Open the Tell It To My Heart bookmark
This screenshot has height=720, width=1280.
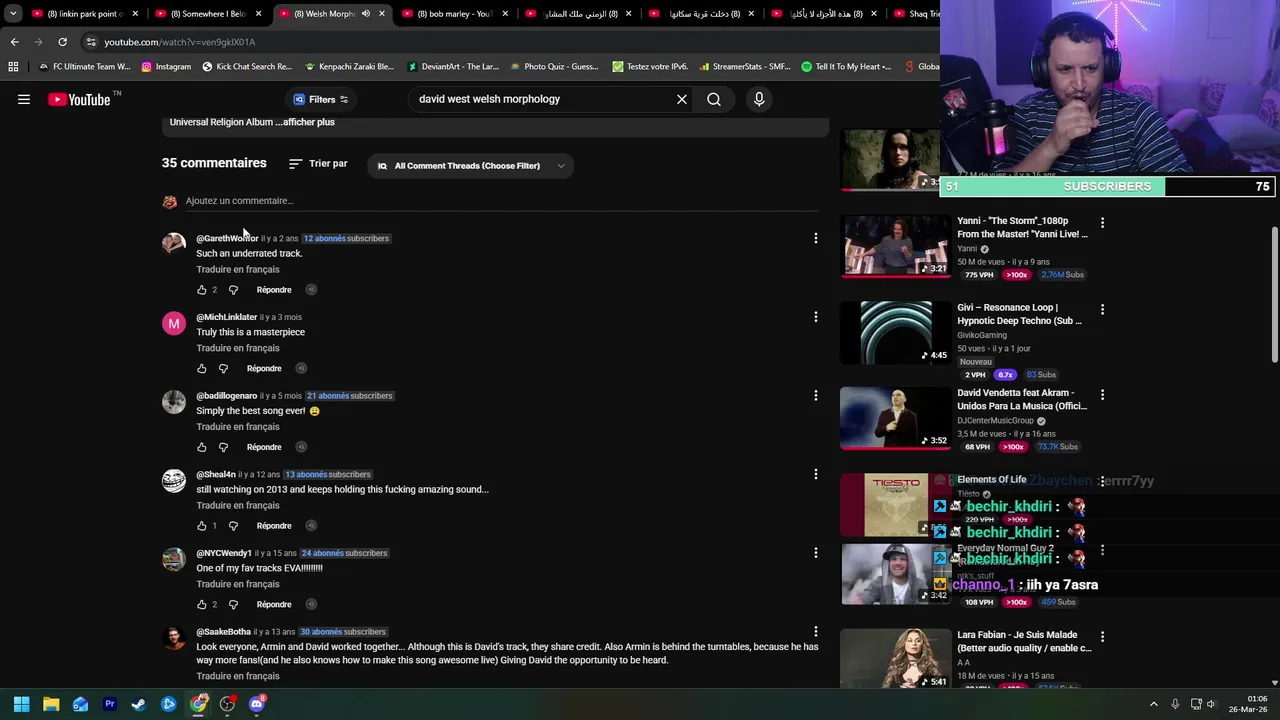point(847,67)
